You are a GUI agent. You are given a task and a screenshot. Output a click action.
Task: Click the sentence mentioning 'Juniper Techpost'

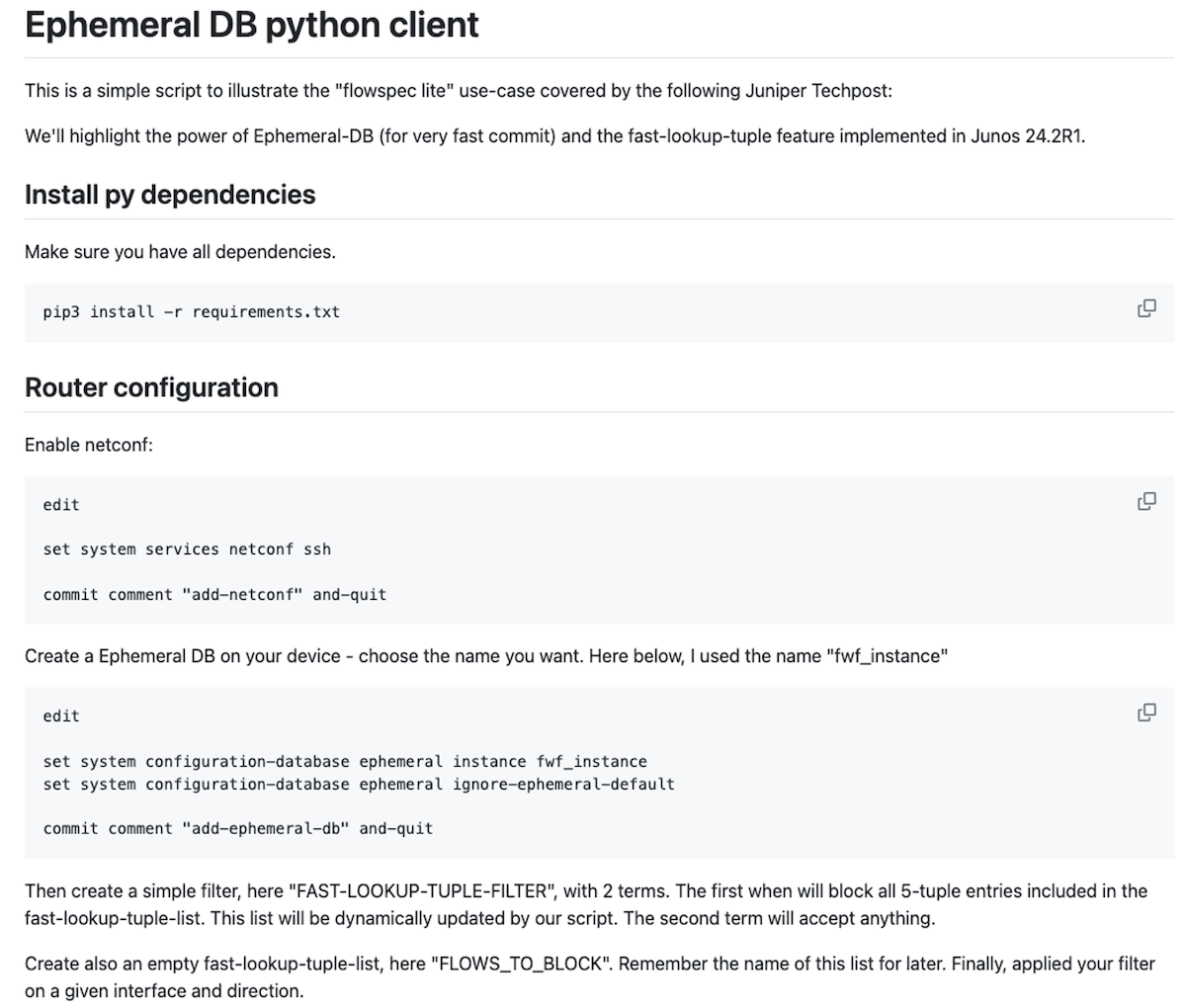pyautogui.click(x=459, y=91)
